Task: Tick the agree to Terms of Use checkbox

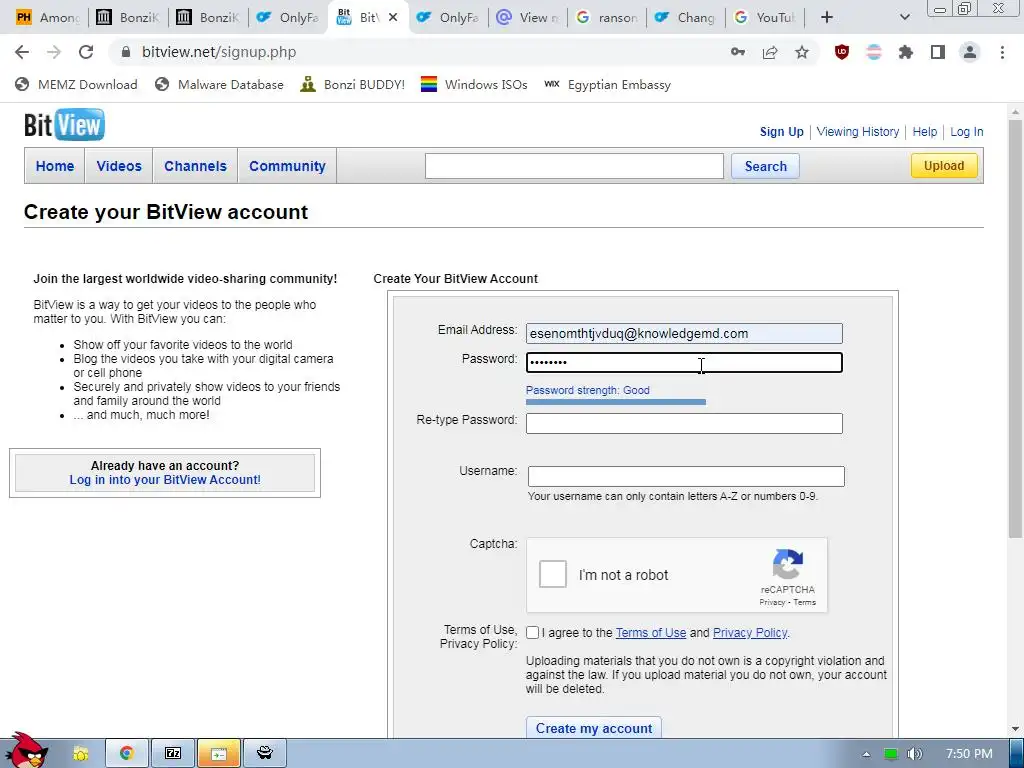Action: click(532, 632)
